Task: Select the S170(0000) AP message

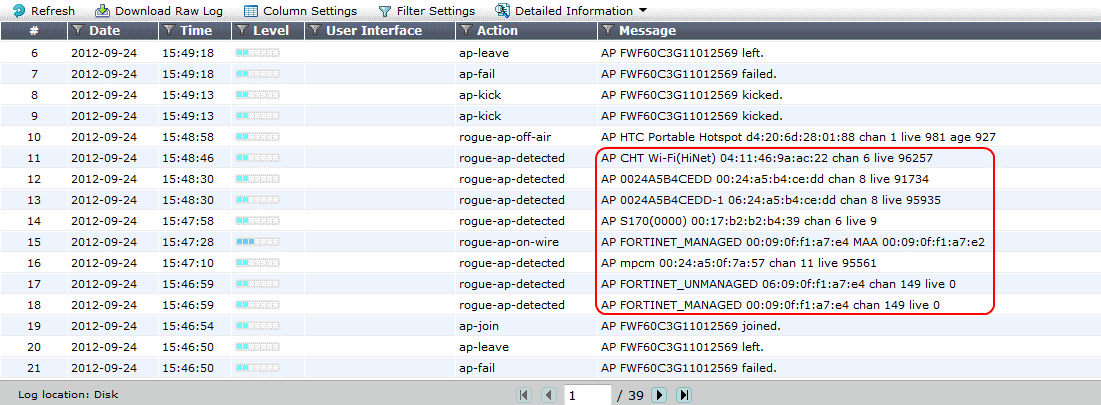Action: [x=739, y=221]
